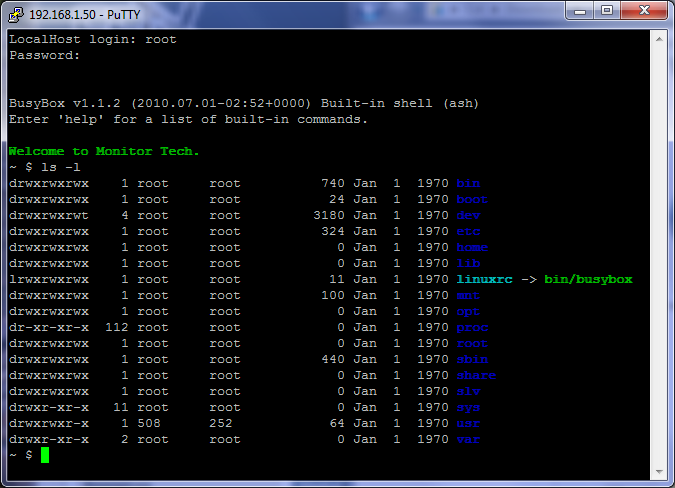Click the 'etc' directory name
Viewport: 675px width, 488px height.
[x=468, y=232]
